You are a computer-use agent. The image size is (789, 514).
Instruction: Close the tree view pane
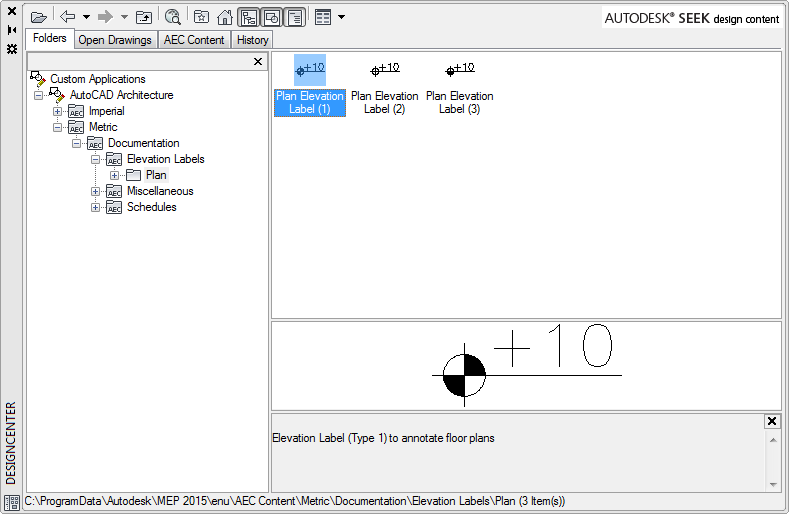coord(258,61)
